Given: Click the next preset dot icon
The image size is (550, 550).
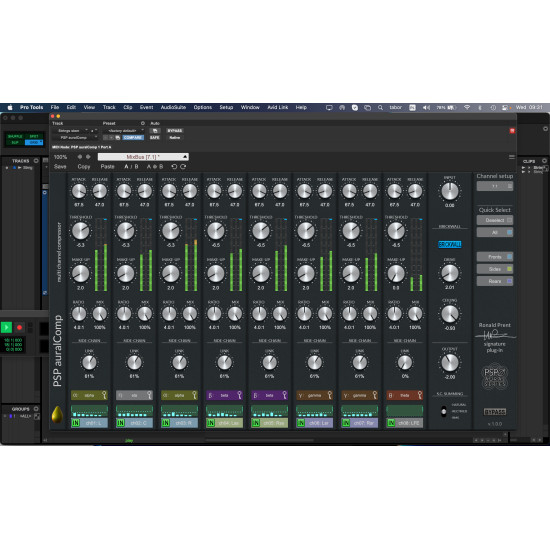Looking at the screenshot, I should (88, 157).
